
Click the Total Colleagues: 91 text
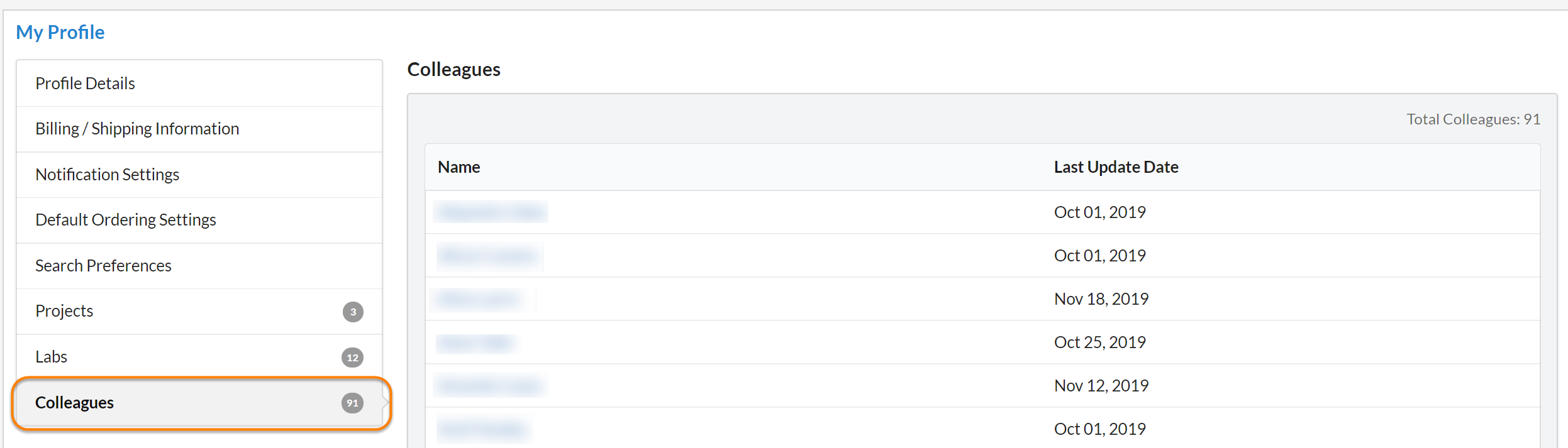[x=1473, y=119]
